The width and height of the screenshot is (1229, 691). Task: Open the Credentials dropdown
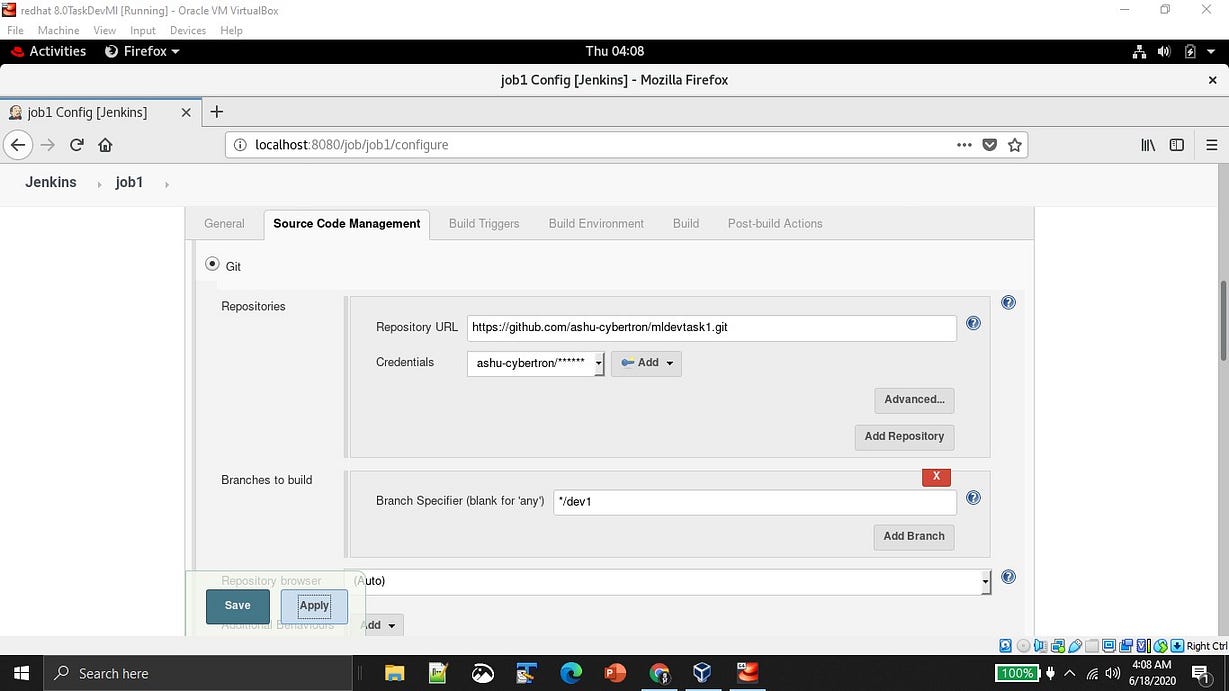[x=535, y=363]
